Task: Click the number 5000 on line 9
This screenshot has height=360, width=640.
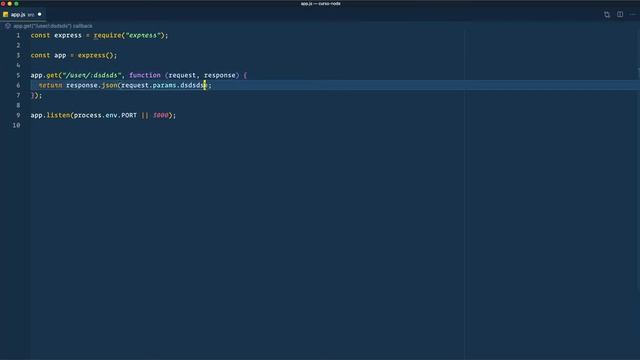Action: point(161,116)
